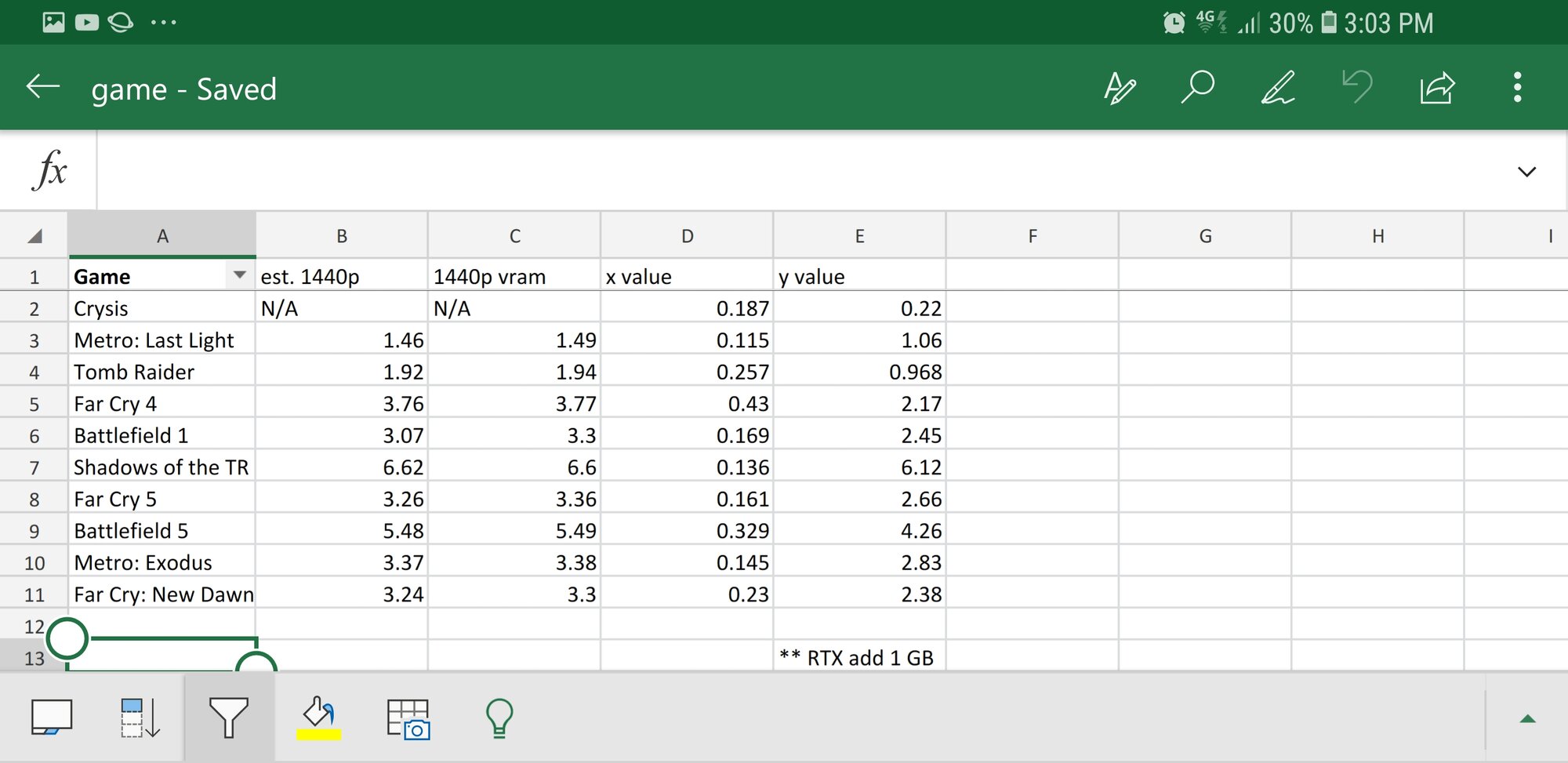Screen dimensions: 1568x763
Task: Open the search magnifier tool
Action: click(x=1198, y=87)
